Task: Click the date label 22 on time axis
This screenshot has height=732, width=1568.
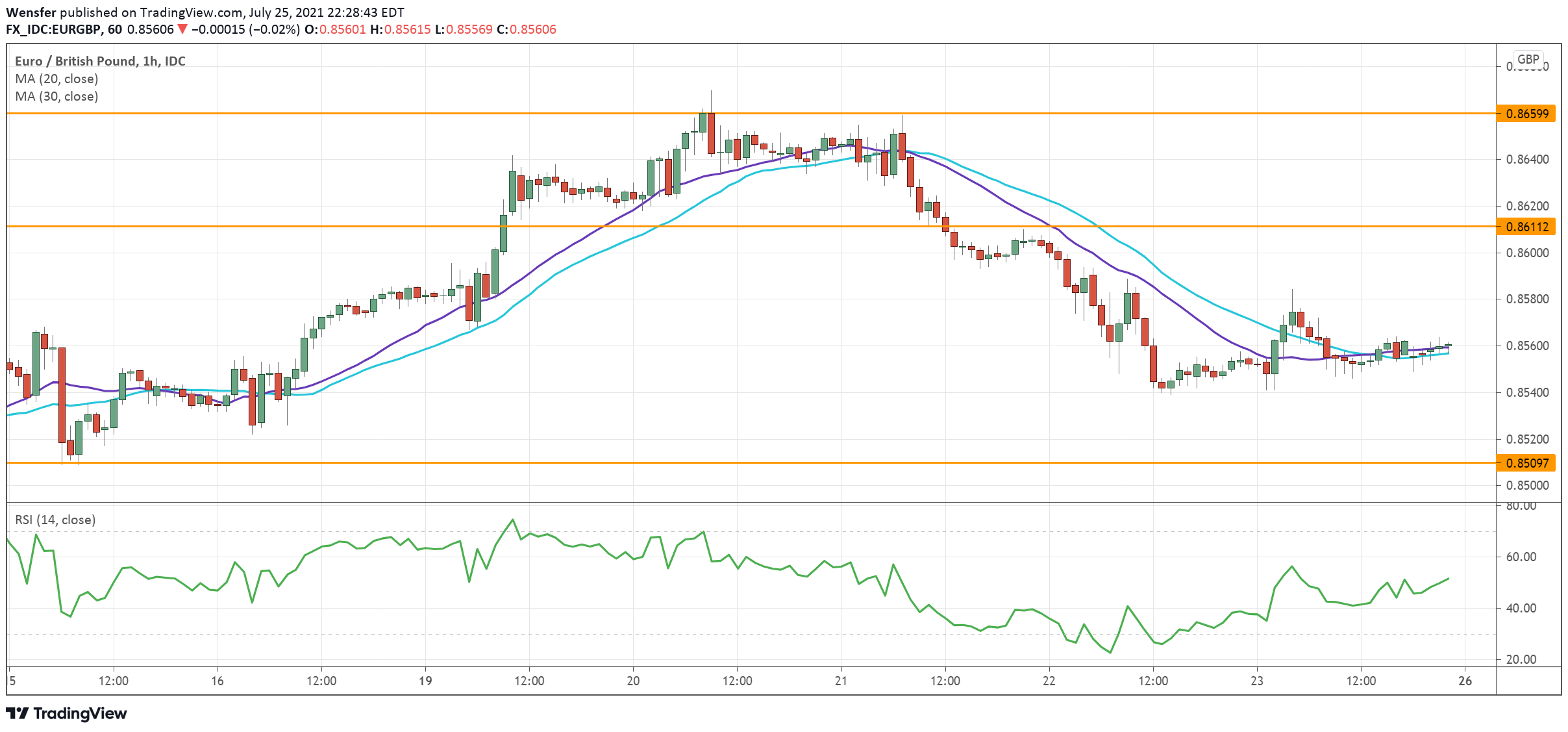Action: (1049, 681)
